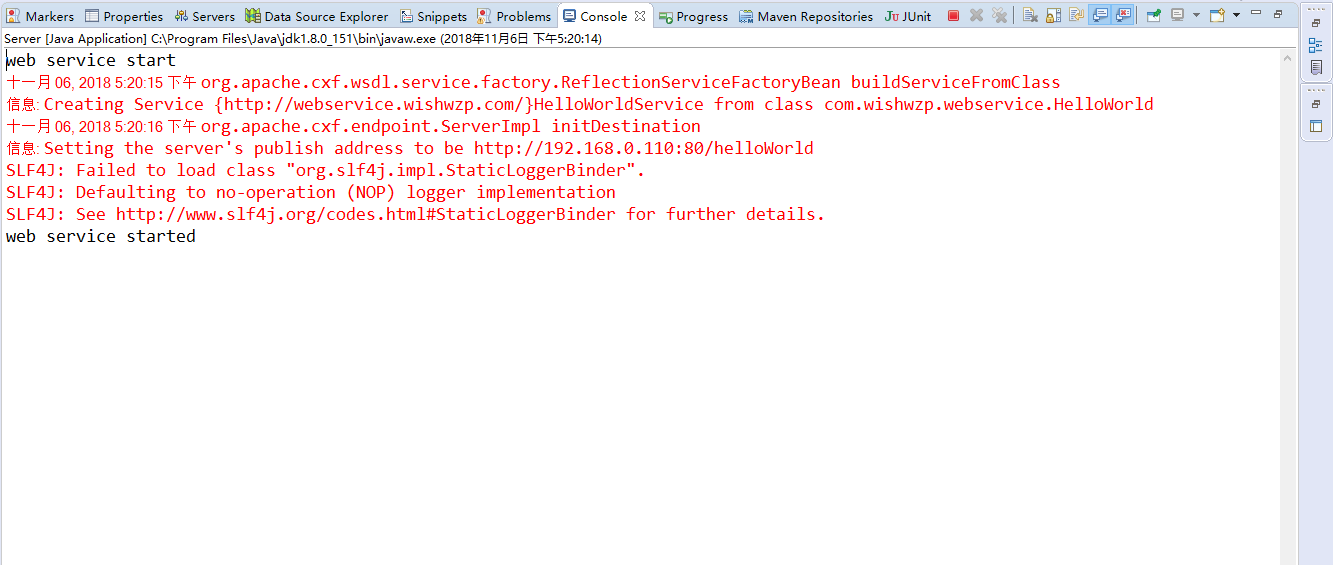Viewport: 1333px width, 565px height.
Task: Click the 'web service start' output line
Action: tap(91, 60)
